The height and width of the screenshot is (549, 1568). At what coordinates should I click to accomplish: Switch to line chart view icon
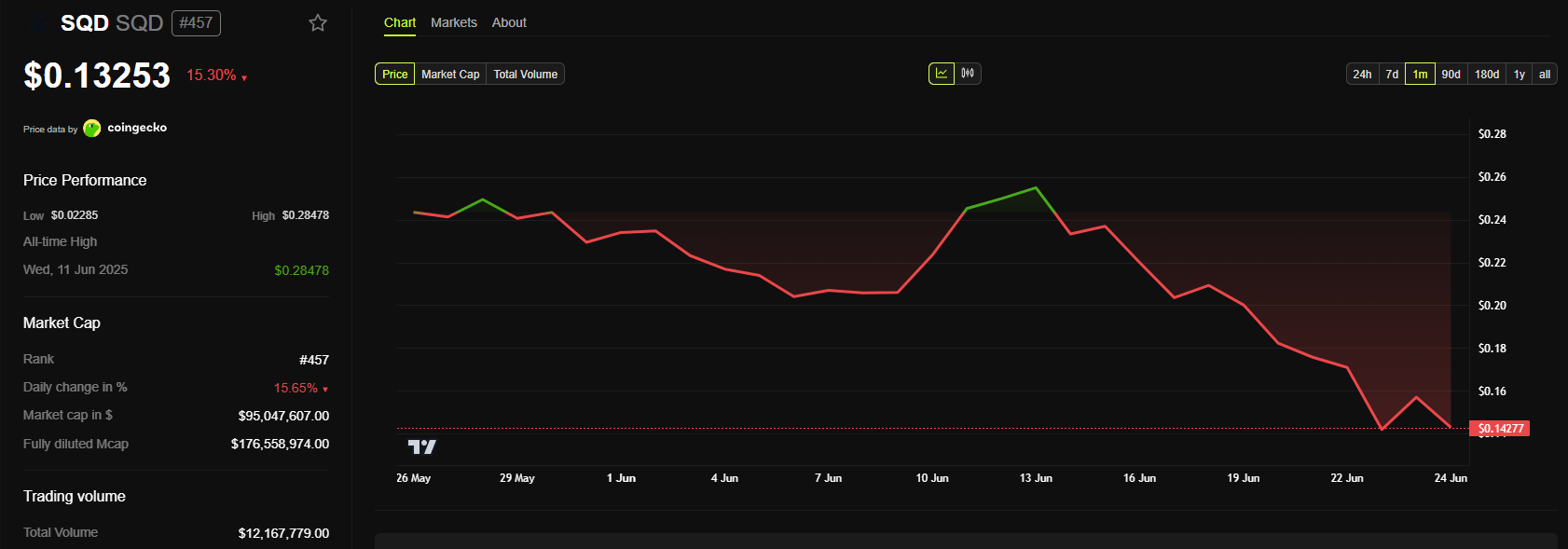942,74
